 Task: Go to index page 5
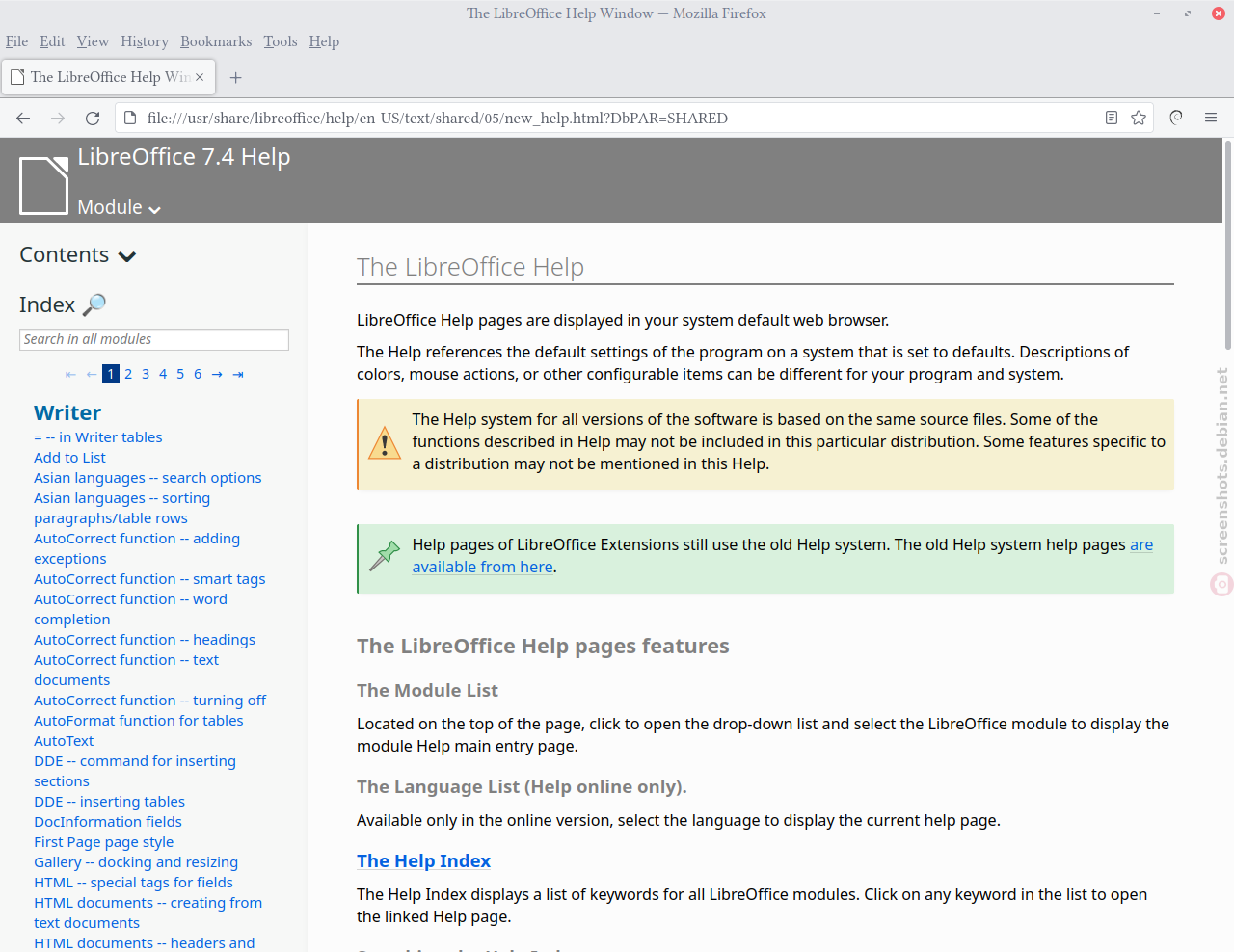180,374
